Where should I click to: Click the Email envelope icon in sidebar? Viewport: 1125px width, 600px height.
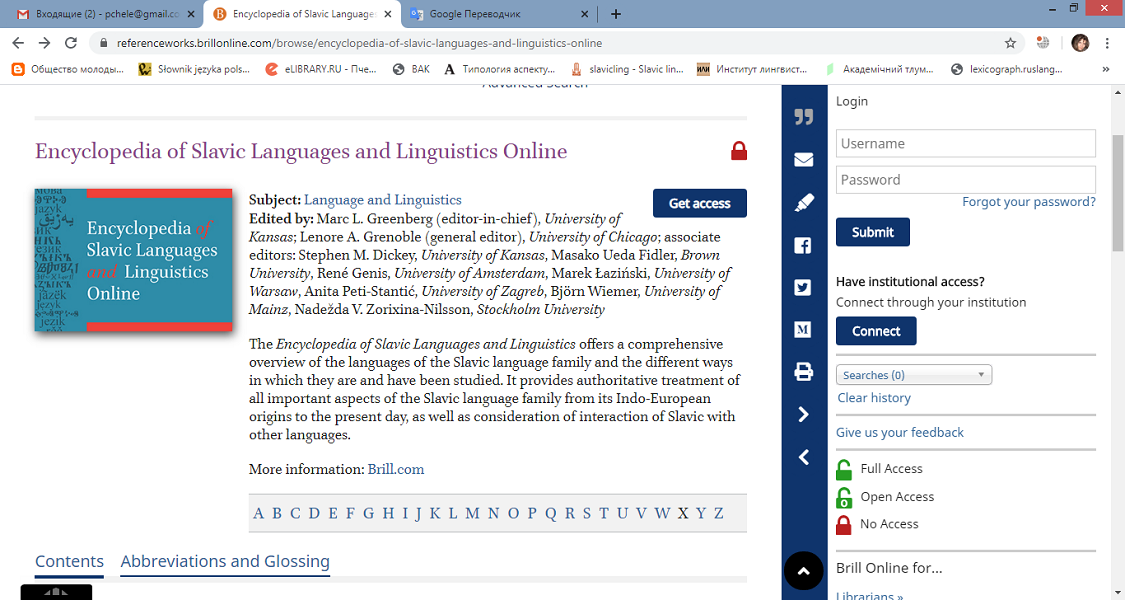point(804,159)
